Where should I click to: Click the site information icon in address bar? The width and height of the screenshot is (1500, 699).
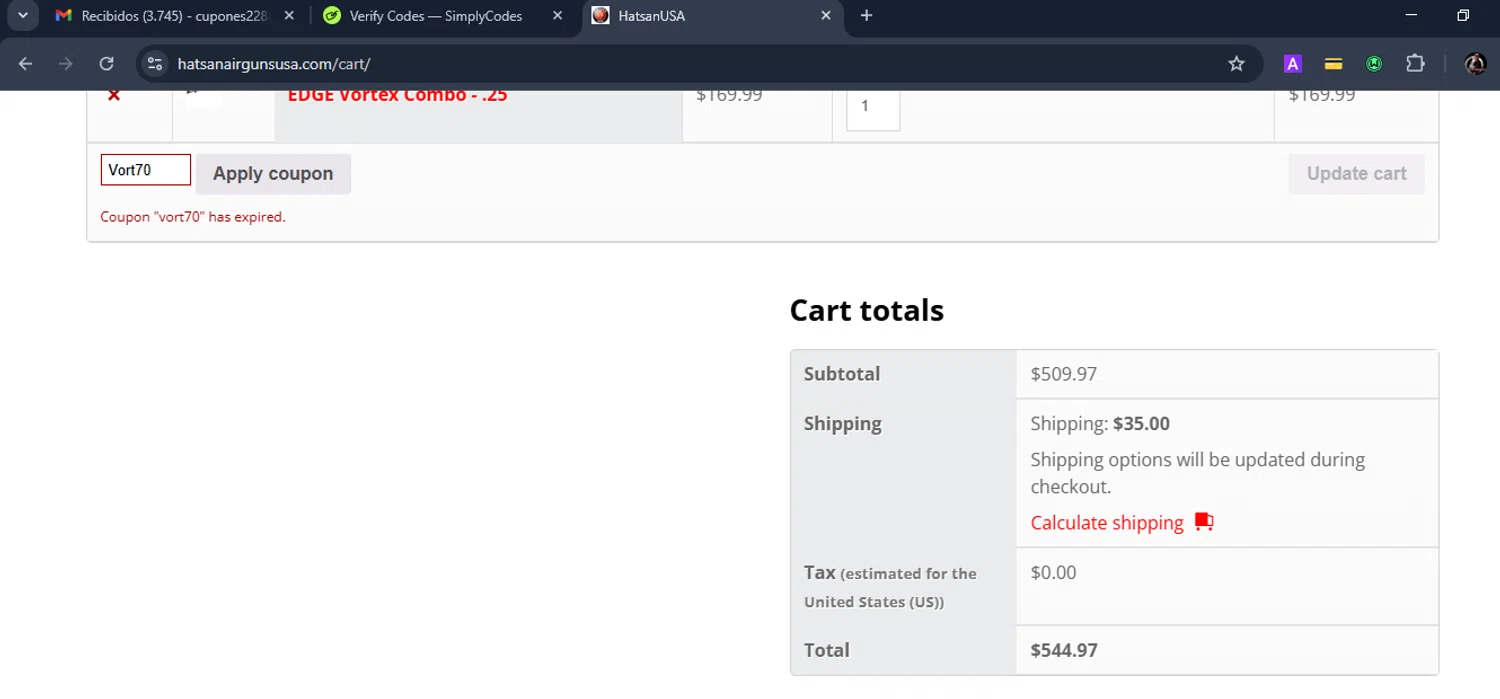[x=154, y=64]
